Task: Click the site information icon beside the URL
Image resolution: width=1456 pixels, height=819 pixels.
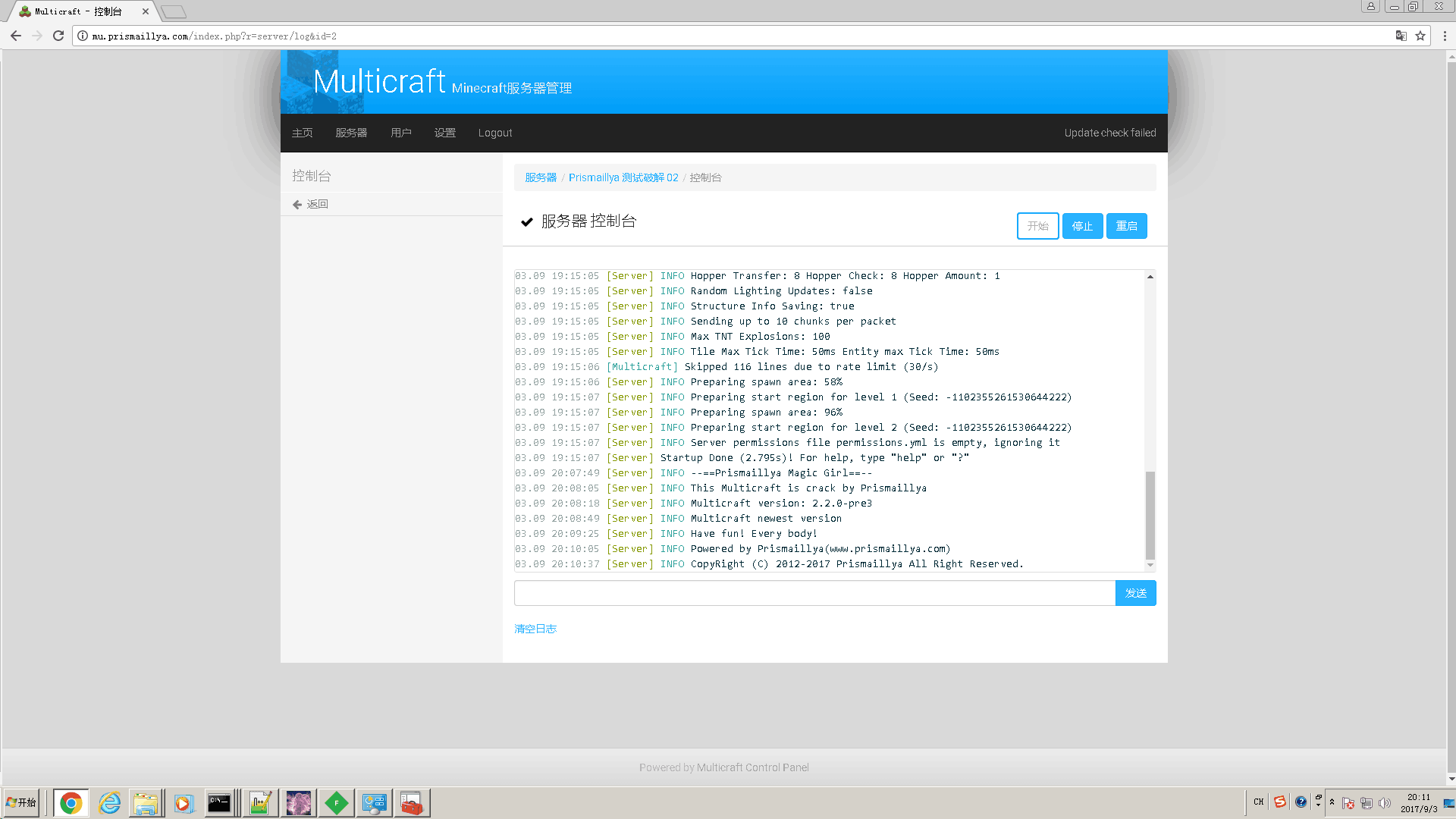Action: click(83, 36)
